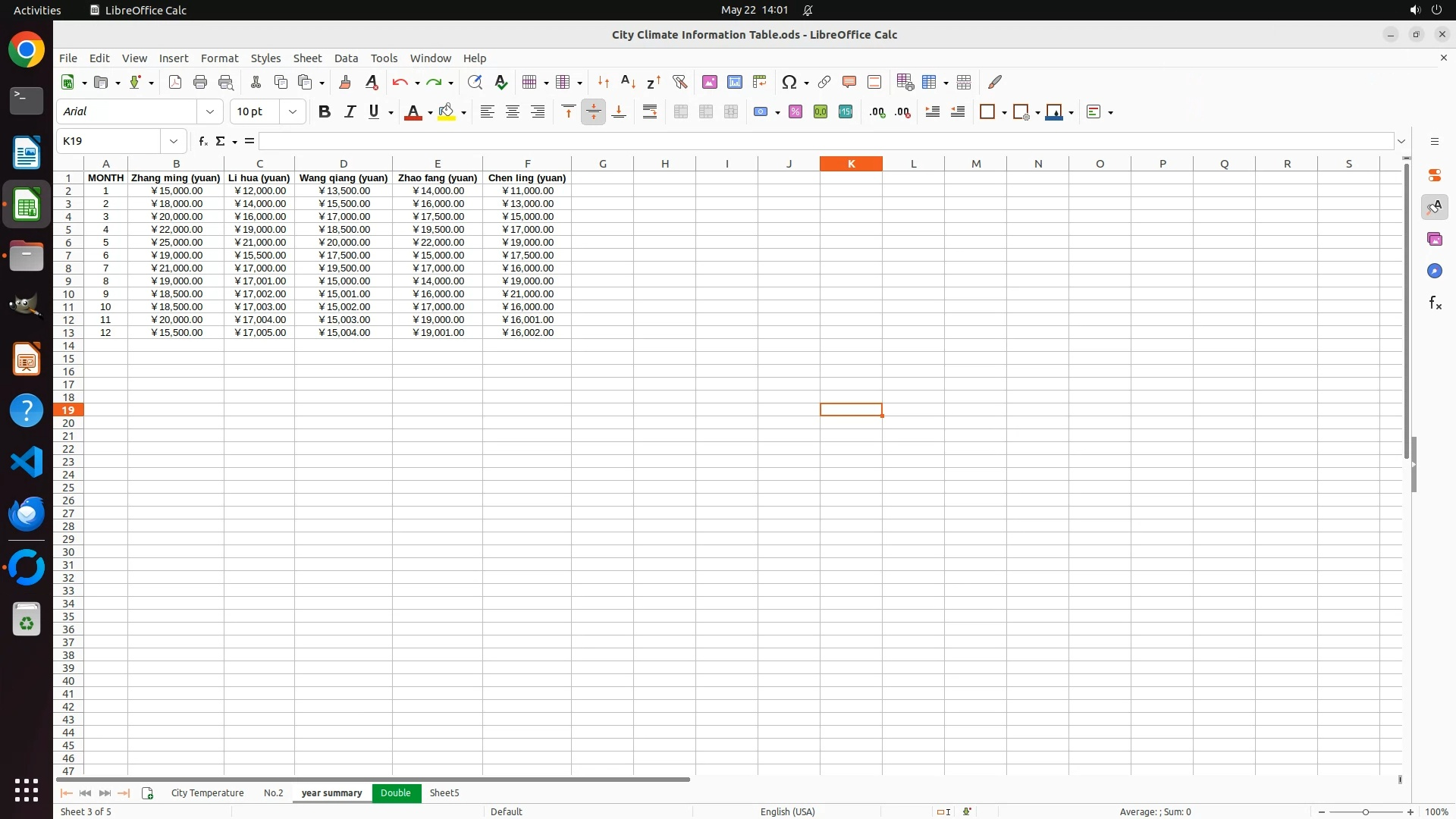Open the Data menu
Screen dimensions: 1456x819
coord(346,58)
